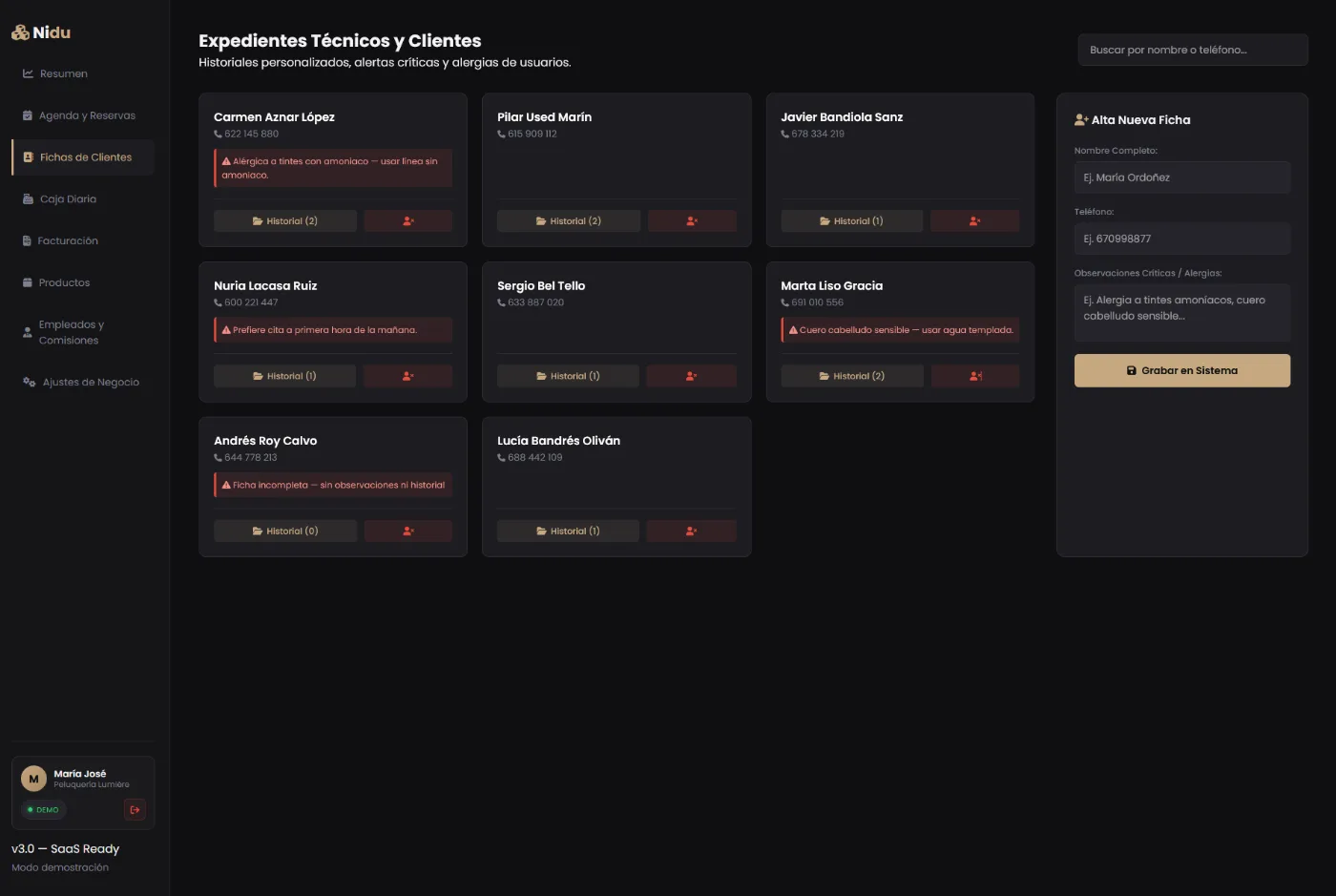The width and height of the screenshot is (1336, 896).
Task: Navigate to Facturación
Action: tap(83, 241)
